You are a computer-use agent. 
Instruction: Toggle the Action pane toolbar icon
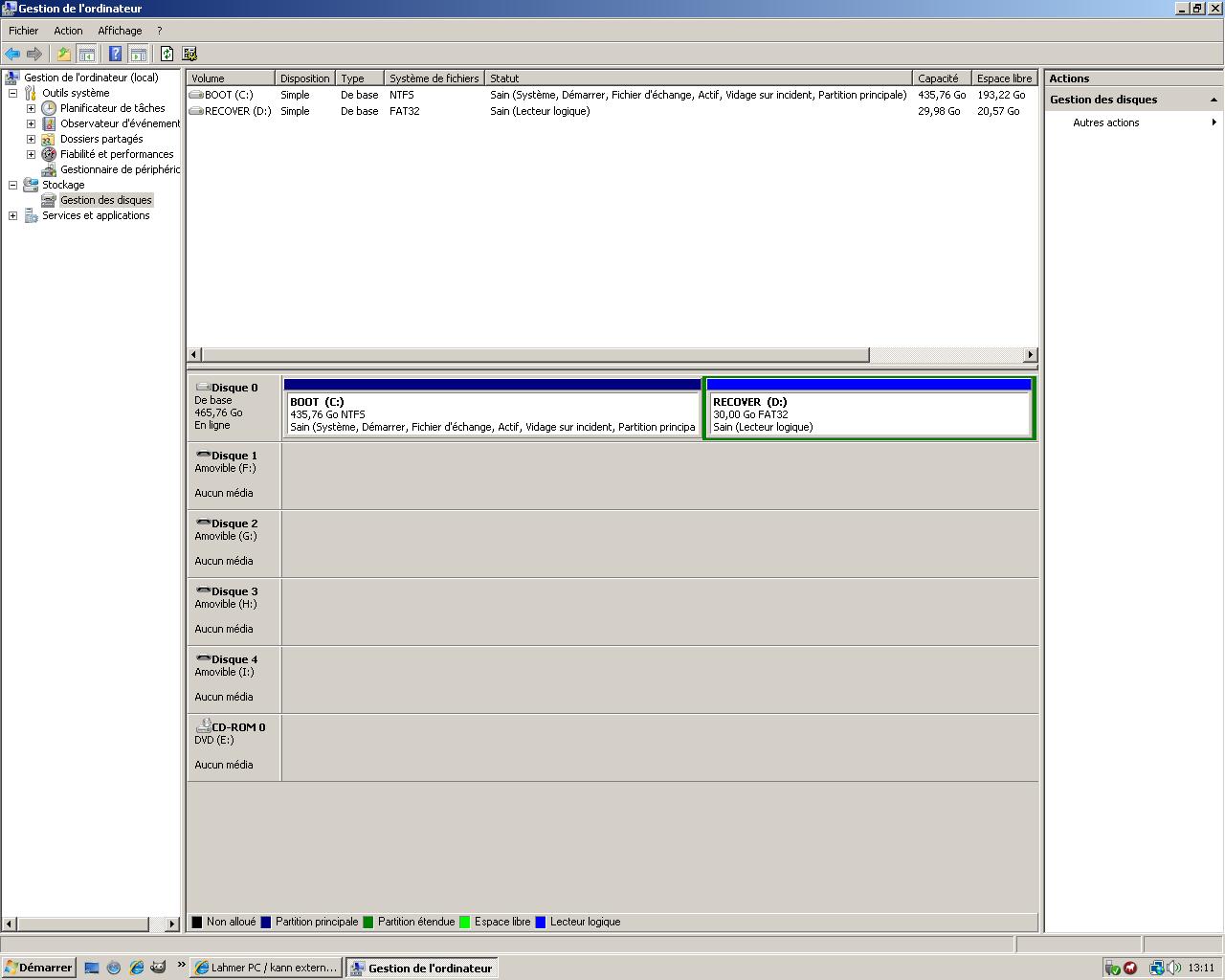click(x=138, y=54)
